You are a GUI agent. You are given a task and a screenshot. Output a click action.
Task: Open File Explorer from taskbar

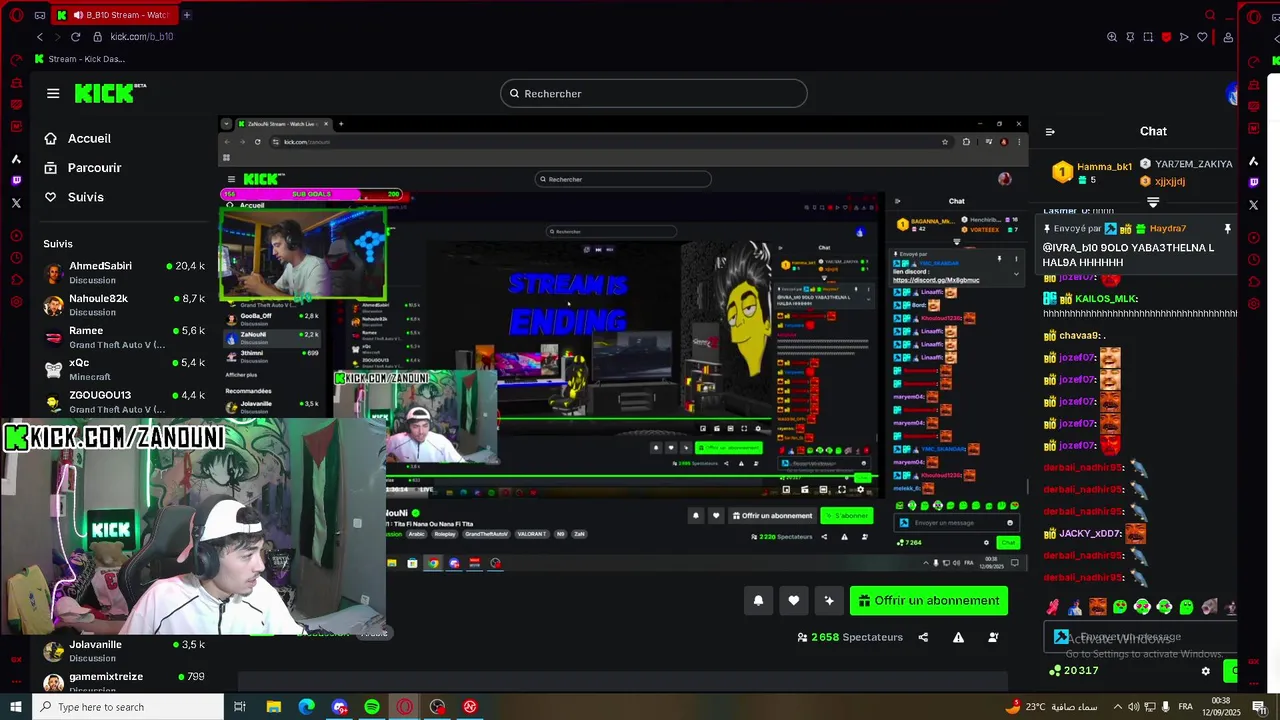coord(274,707)
